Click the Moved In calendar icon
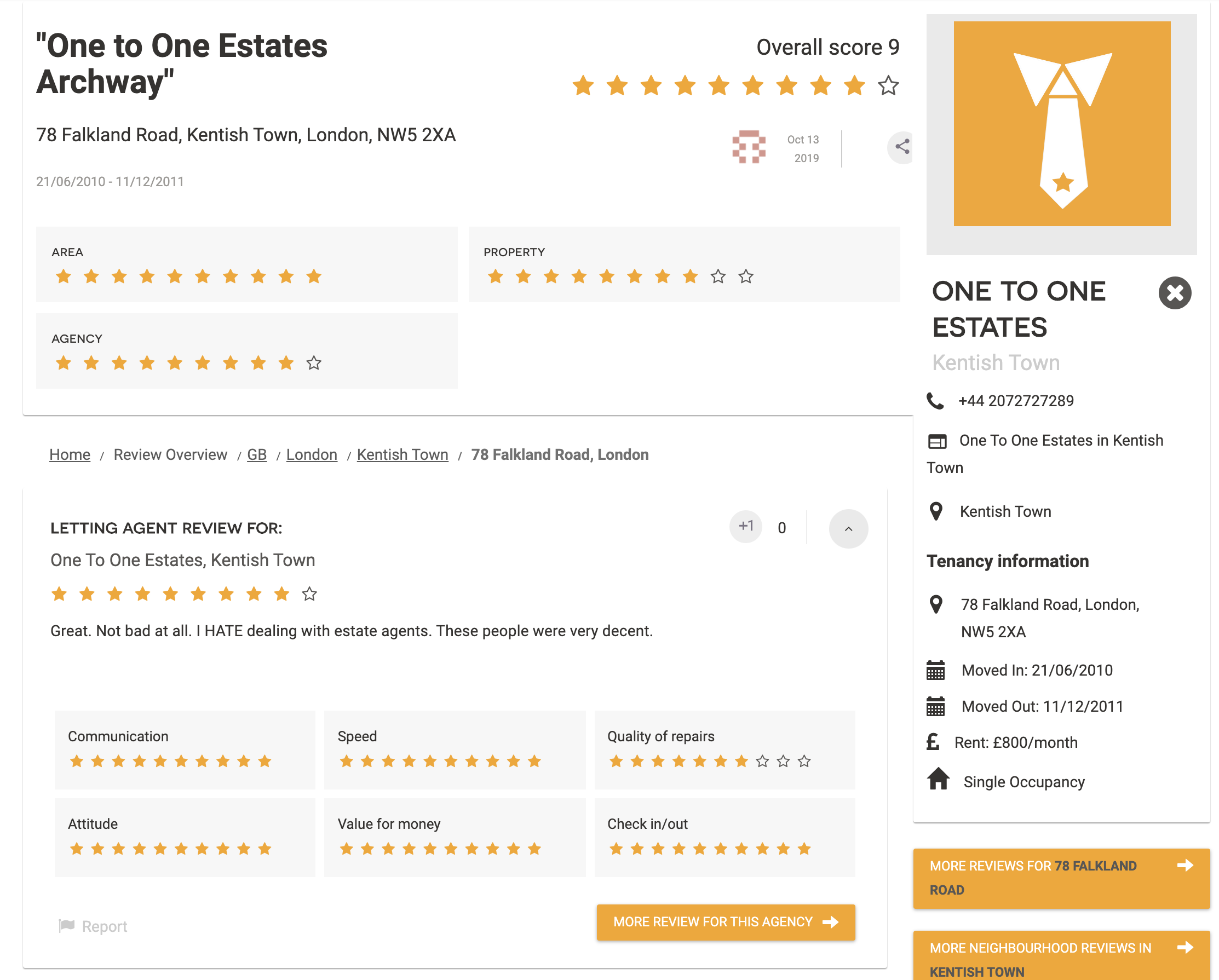The width and height of the screenshot is (1219, 980). coord(935,670)
